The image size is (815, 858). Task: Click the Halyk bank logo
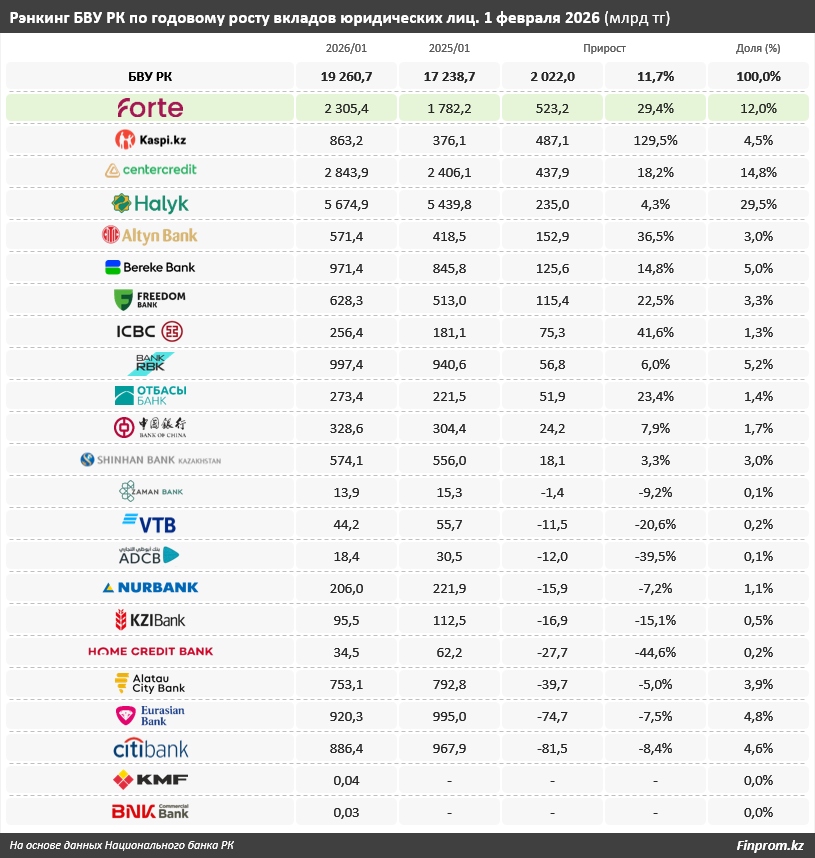point(150,204)
